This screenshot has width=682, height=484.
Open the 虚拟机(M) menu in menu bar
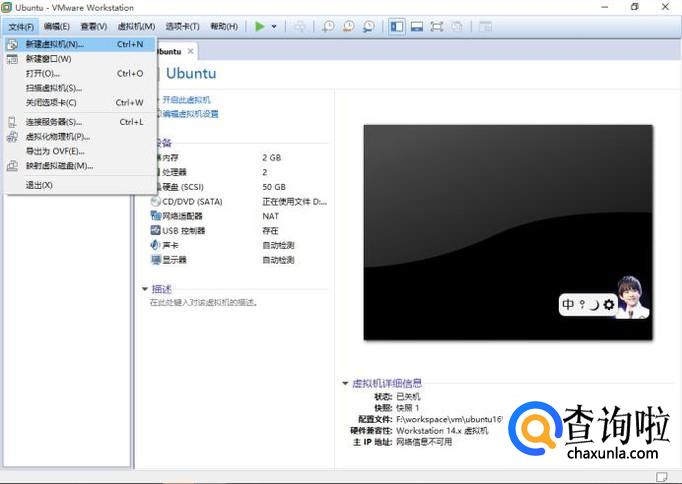[136, 26]
